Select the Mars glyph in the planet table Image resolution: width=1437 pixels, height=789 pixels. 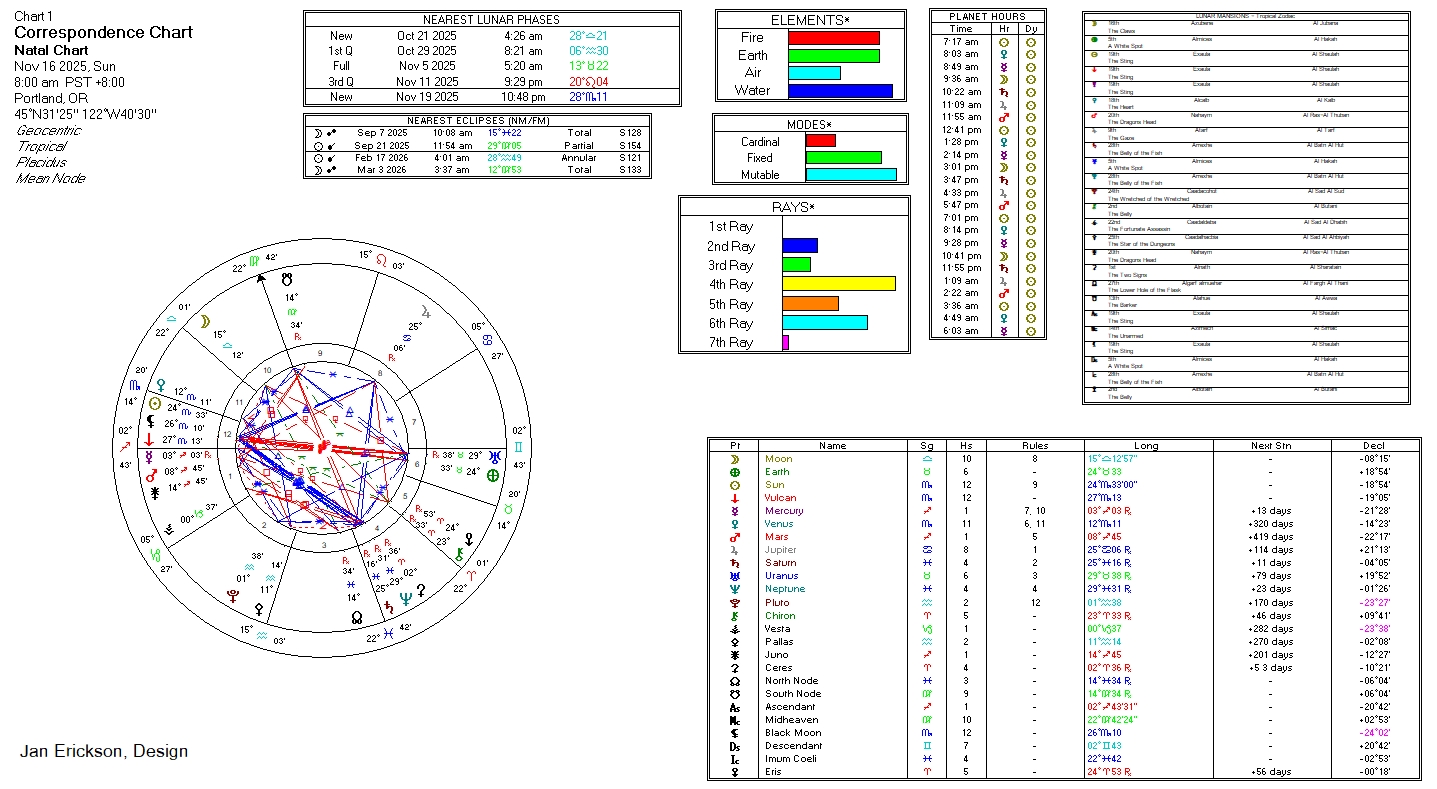coord(735,537)
